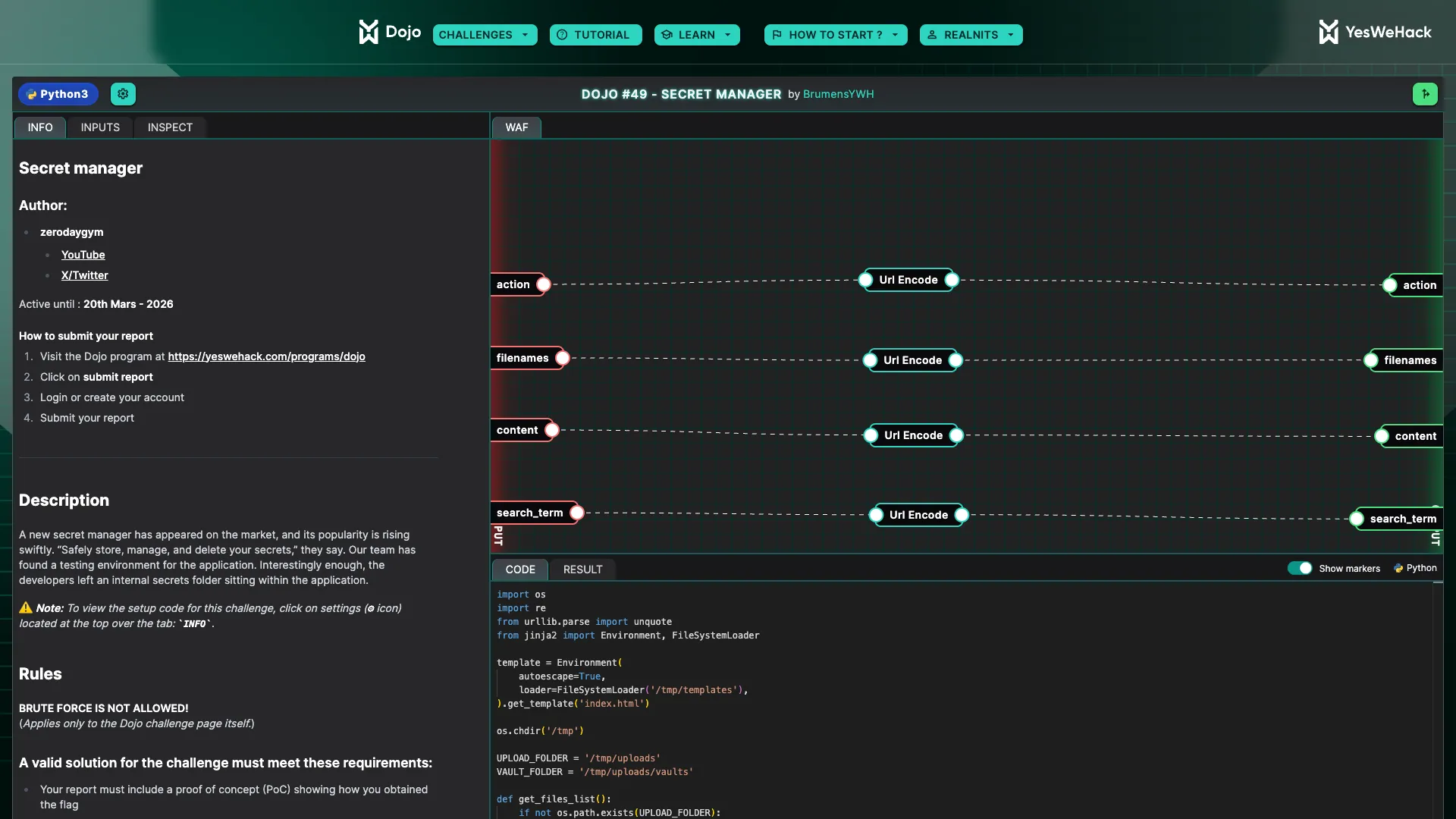Image resolution: width=1456 pixels, height=819 pixels.
Task: Toggle the Show markers switch
Action: point(1300,568)
